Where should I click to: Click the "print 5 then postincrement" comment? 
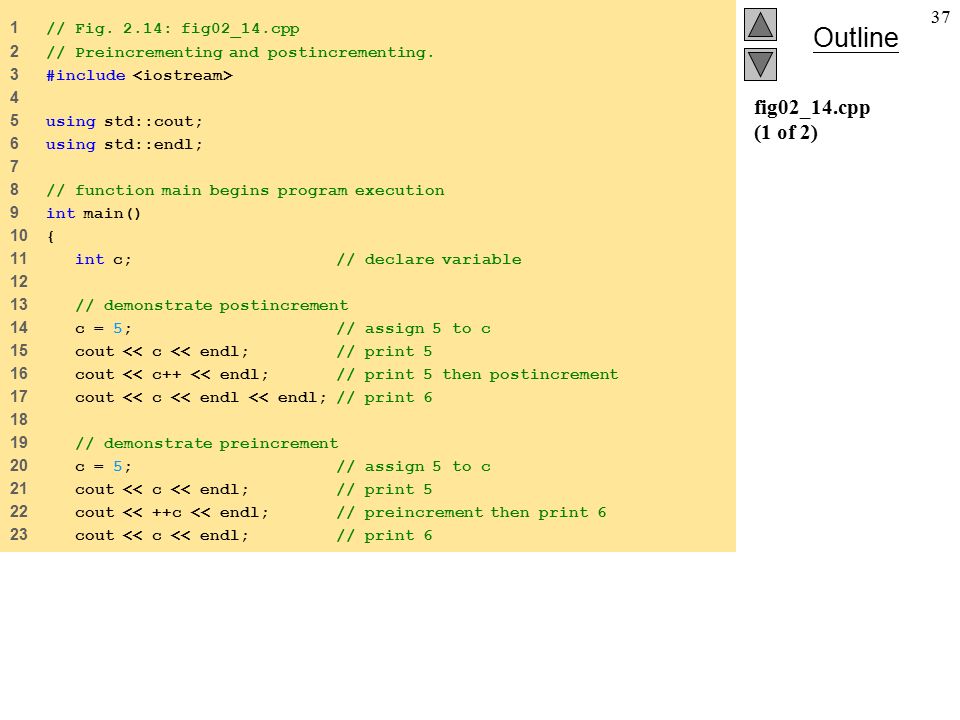click(477, 375)
